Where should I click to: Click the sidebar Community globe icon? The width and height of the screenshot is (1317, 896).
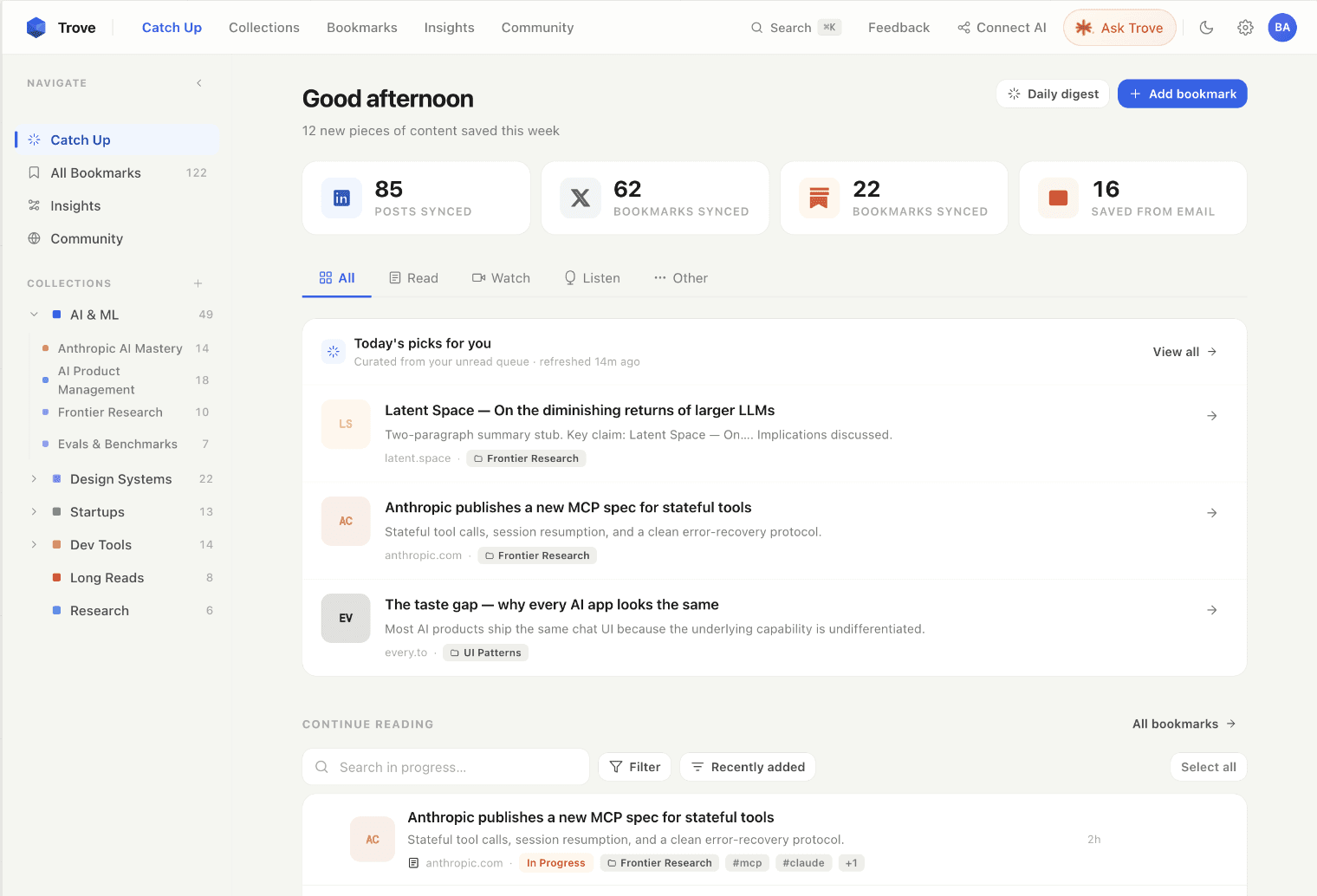point(35,238)
